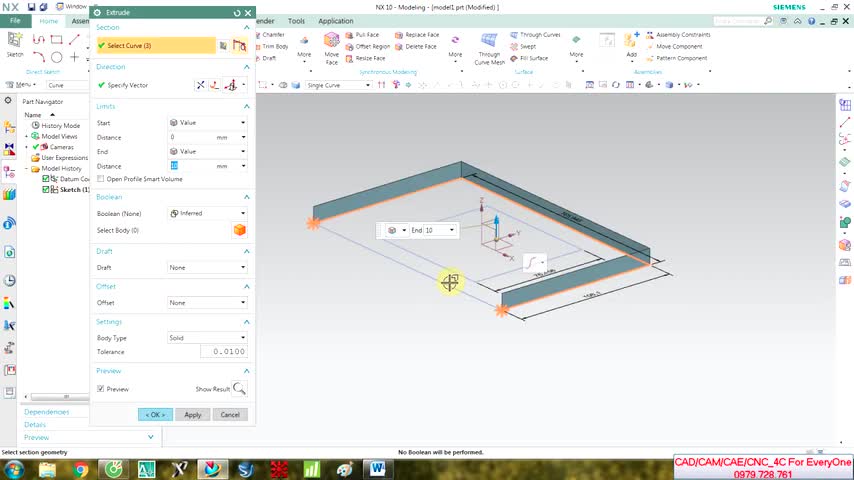This screenshot has width=854, height=480.
Task: Click the Tolerance value field
Action: click(x=224, y=352)
